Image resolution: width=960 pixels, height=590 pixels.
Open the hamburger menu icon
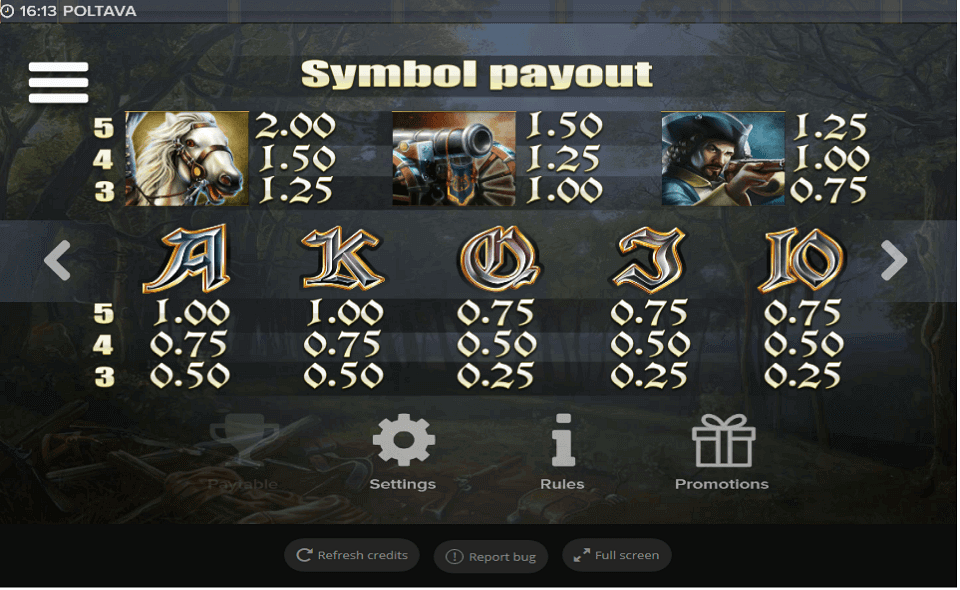point(58,82)
